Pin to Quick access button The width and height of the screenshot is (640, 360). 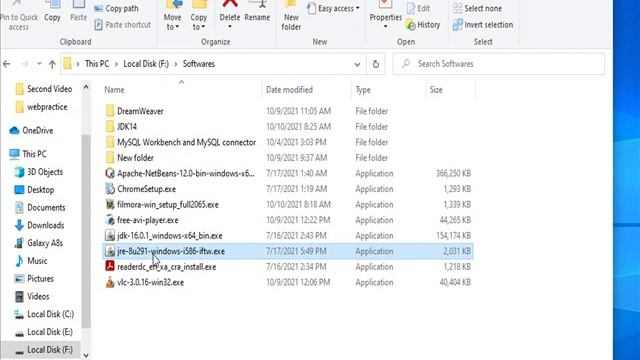[19, 16]
